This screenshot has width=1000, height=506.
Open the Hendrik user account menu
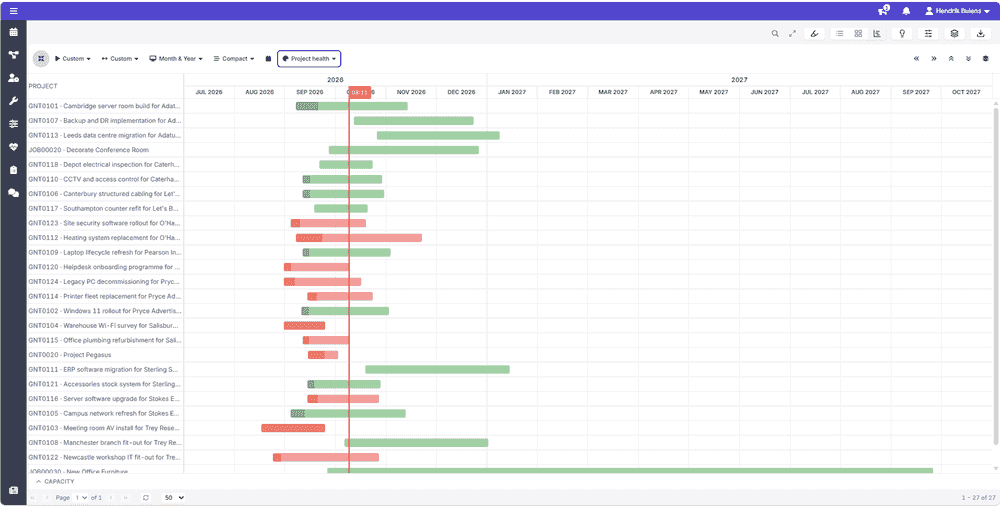tap(957, 11)
